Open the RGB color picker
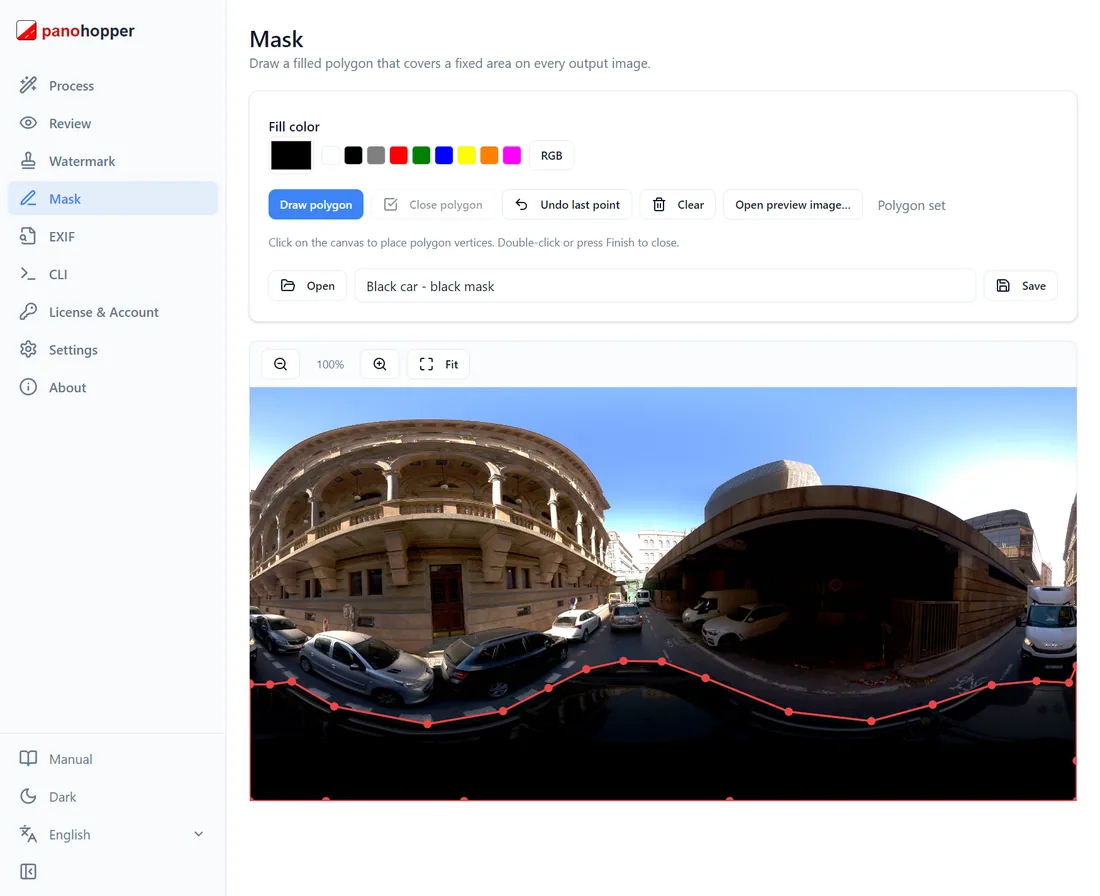The height and width of the screenshot is (896, 1100). coord(551,156)
